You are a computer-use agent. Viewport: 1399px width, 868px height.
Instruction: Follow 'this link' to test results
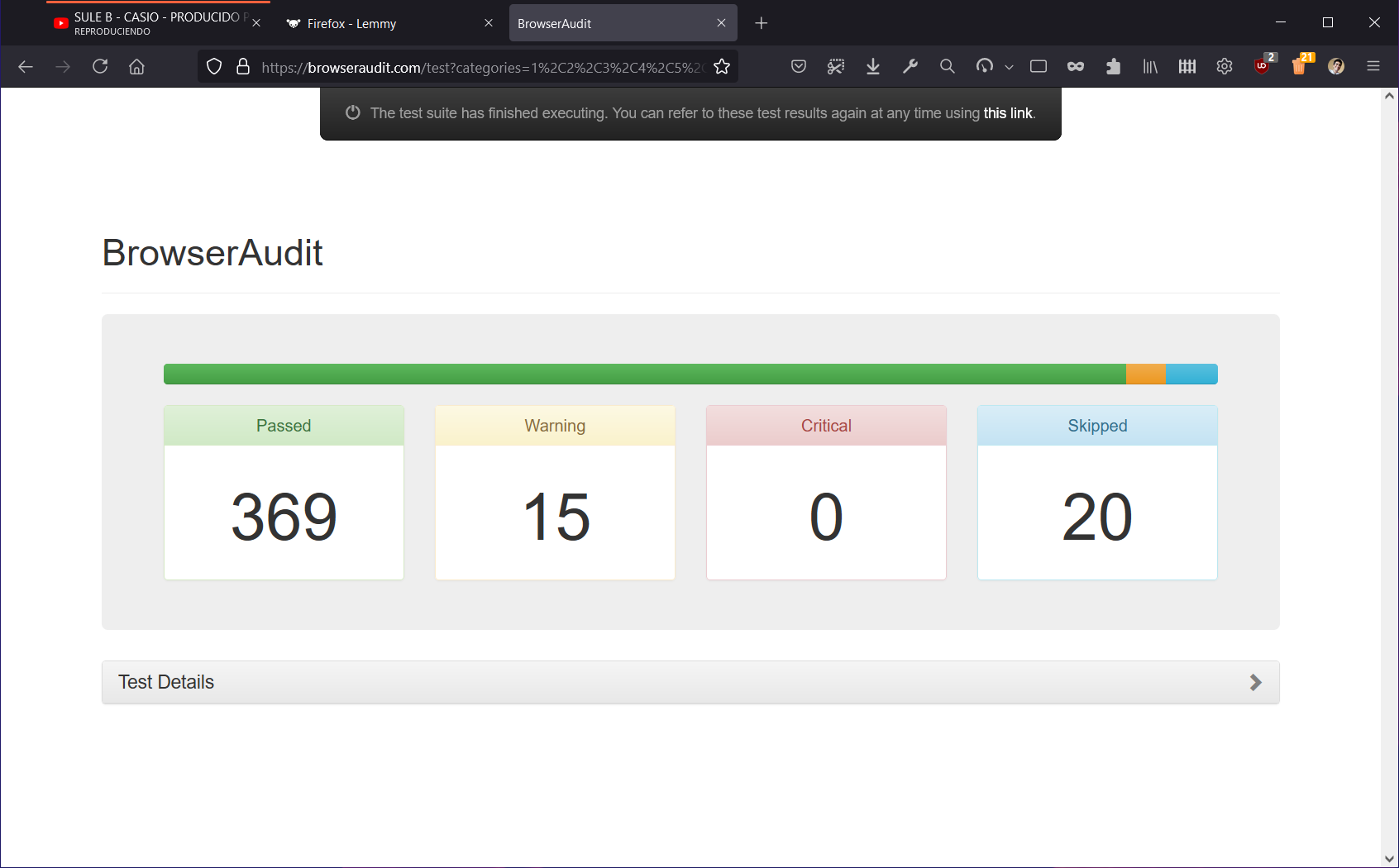(1007, 113)
